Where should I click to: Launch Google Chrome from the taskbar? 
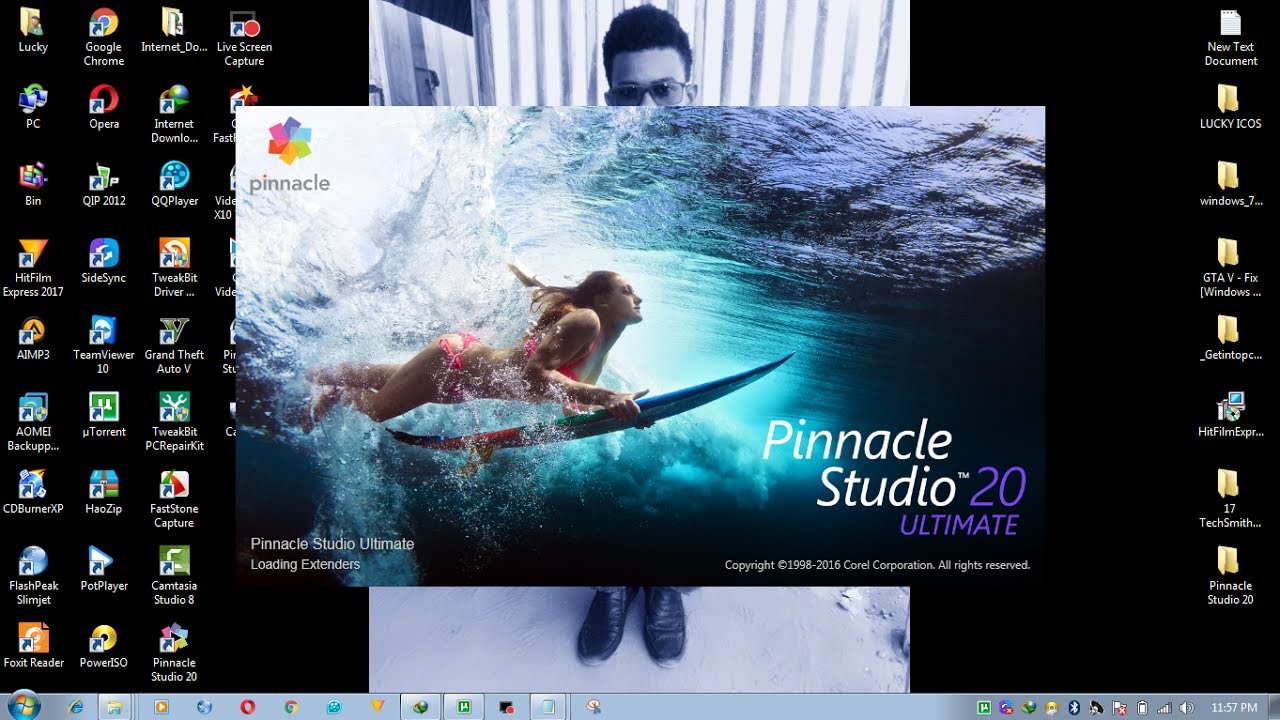291,706
